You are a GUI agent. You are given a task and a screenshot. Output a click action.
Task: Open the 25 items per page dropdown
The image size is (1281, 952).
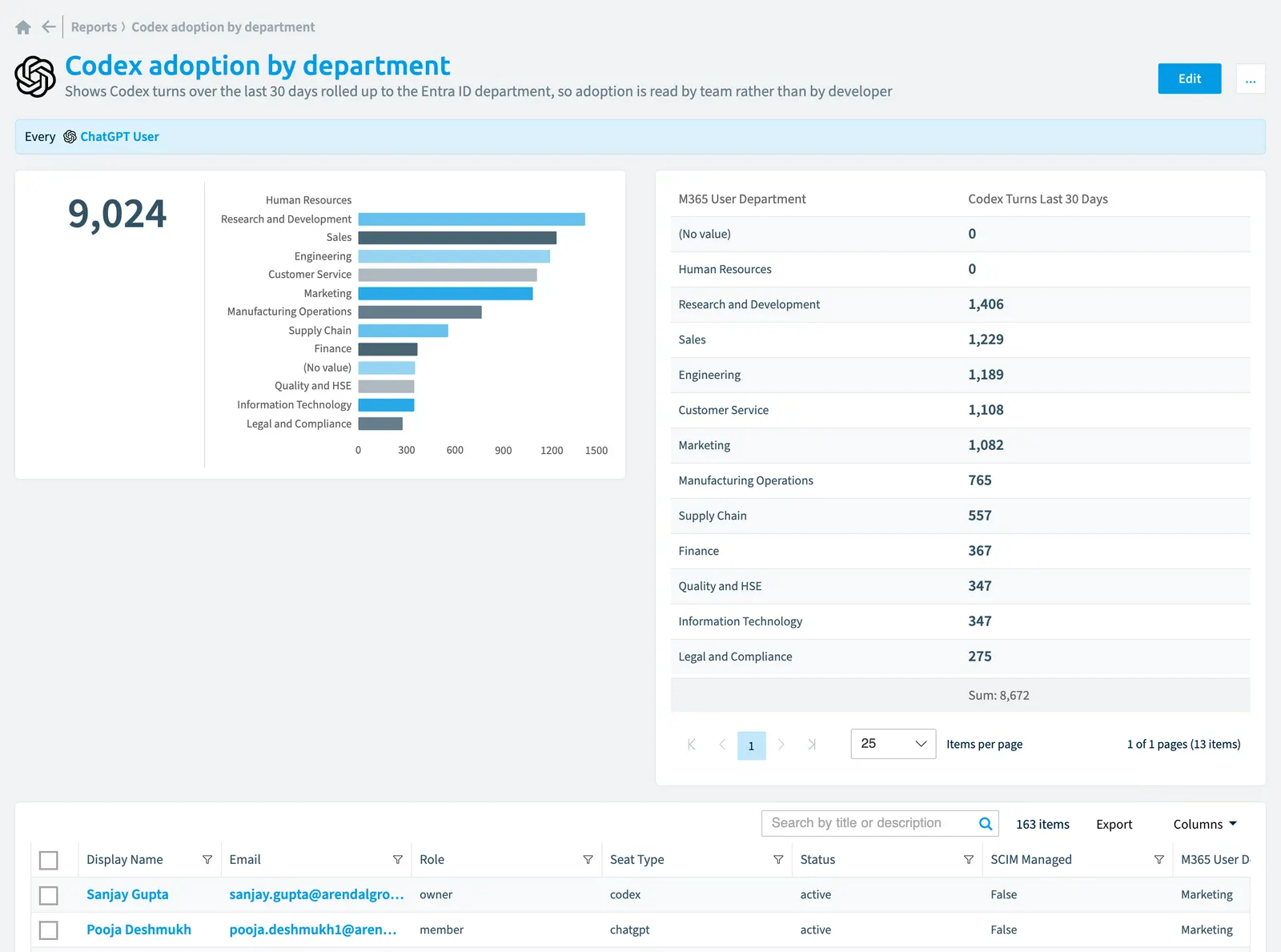point(893,744)
